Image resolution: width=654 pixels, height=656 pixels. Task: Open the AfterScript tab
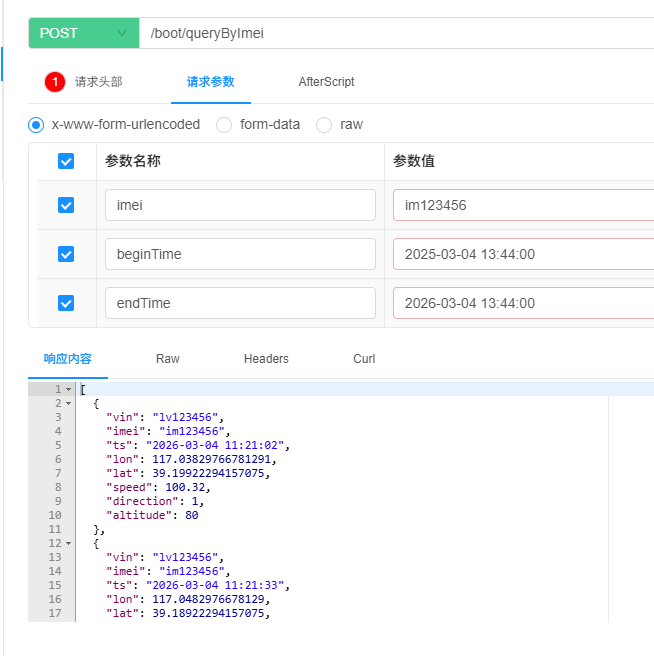coord(326,82)
